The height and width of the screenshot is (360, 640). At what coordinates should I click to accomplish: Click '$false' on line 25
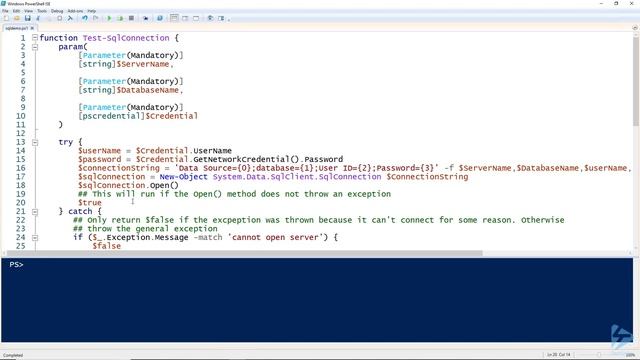pos(107,246)
